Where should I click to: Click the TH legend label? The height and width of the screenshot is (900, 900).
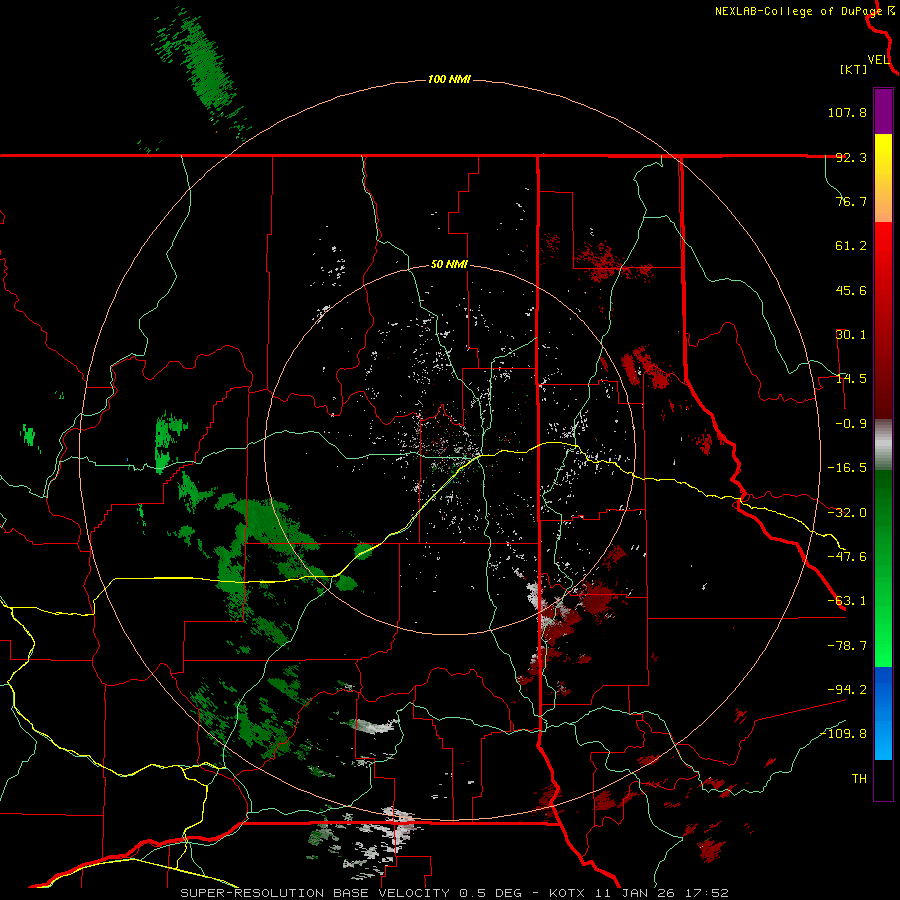point(859,779)
